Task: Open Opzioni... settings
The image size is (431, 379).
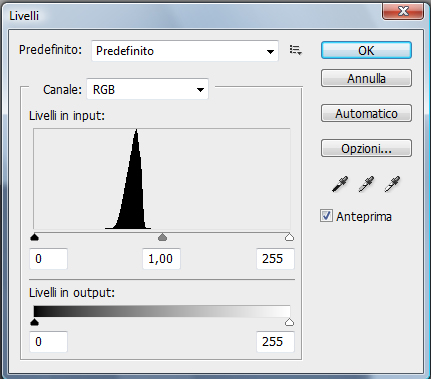Action: click(x=366, y=148)
